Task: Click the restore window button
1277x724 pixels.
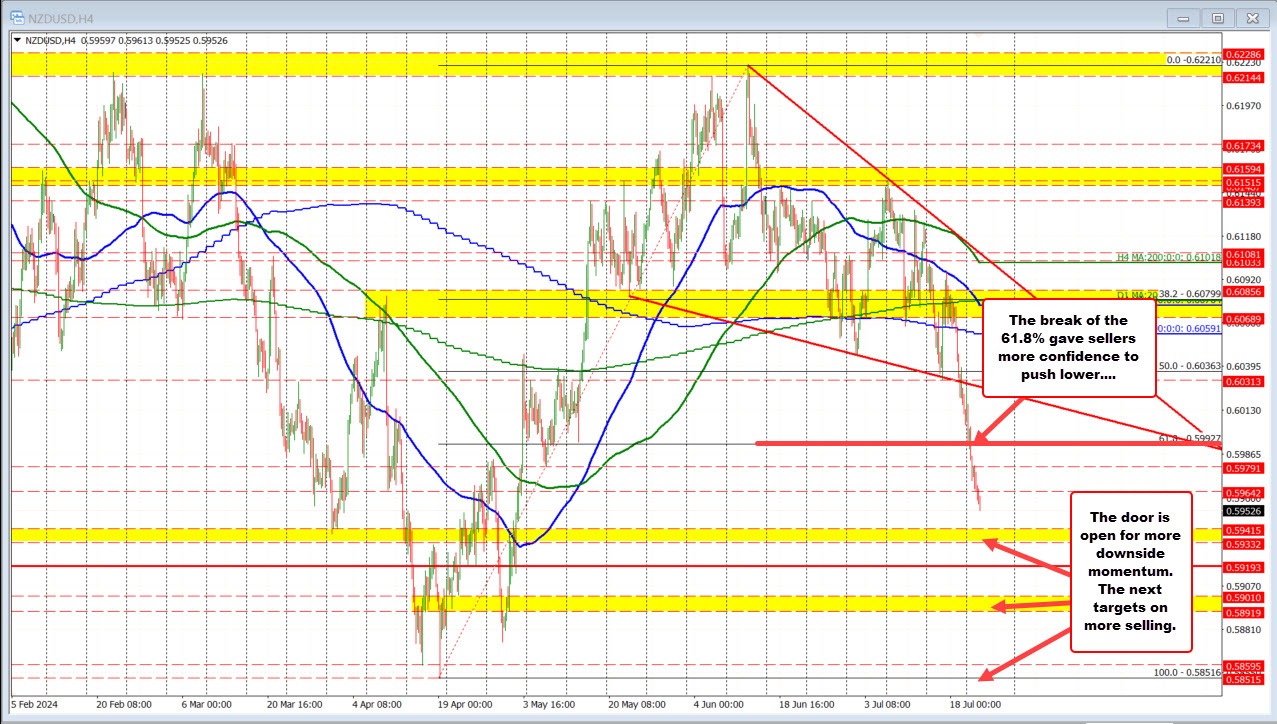Action: coord(1217,18)
